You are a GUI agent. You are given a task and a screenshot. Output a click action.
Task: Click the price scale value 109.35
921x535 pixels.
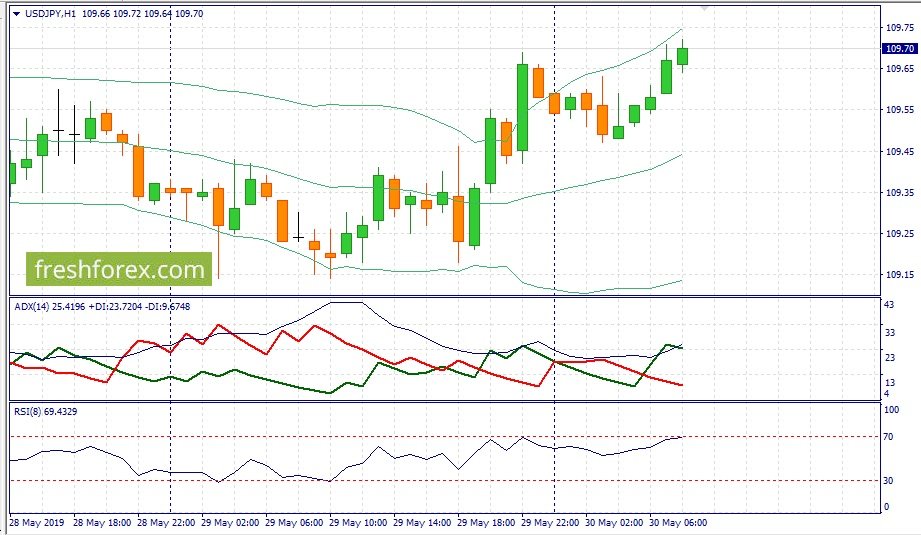click(x=900, y=193)
